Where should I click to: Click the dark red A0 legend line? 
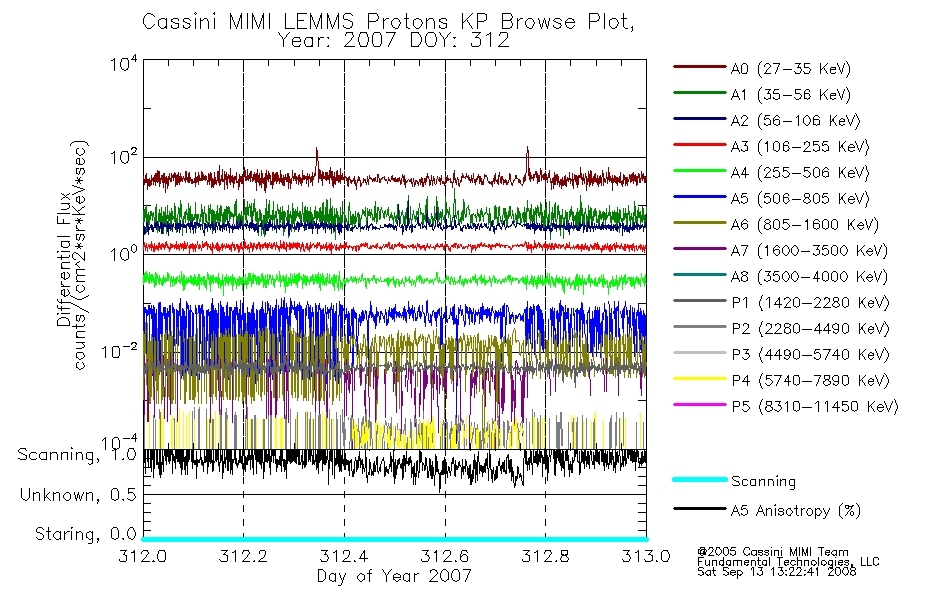[699, 67]
